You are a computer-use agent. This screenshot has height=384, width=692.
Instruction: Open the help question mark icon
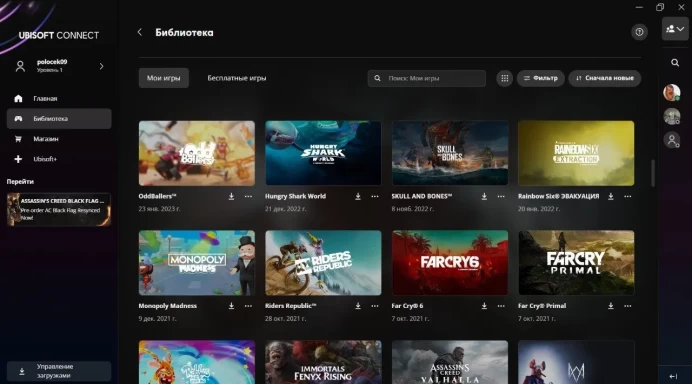639,32
